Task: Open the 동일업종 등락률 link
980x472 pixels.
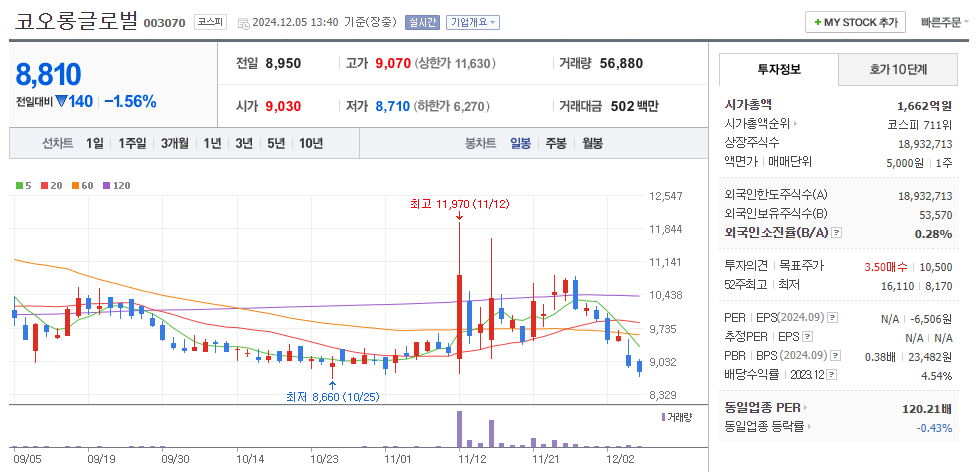Action: (769, 427)
